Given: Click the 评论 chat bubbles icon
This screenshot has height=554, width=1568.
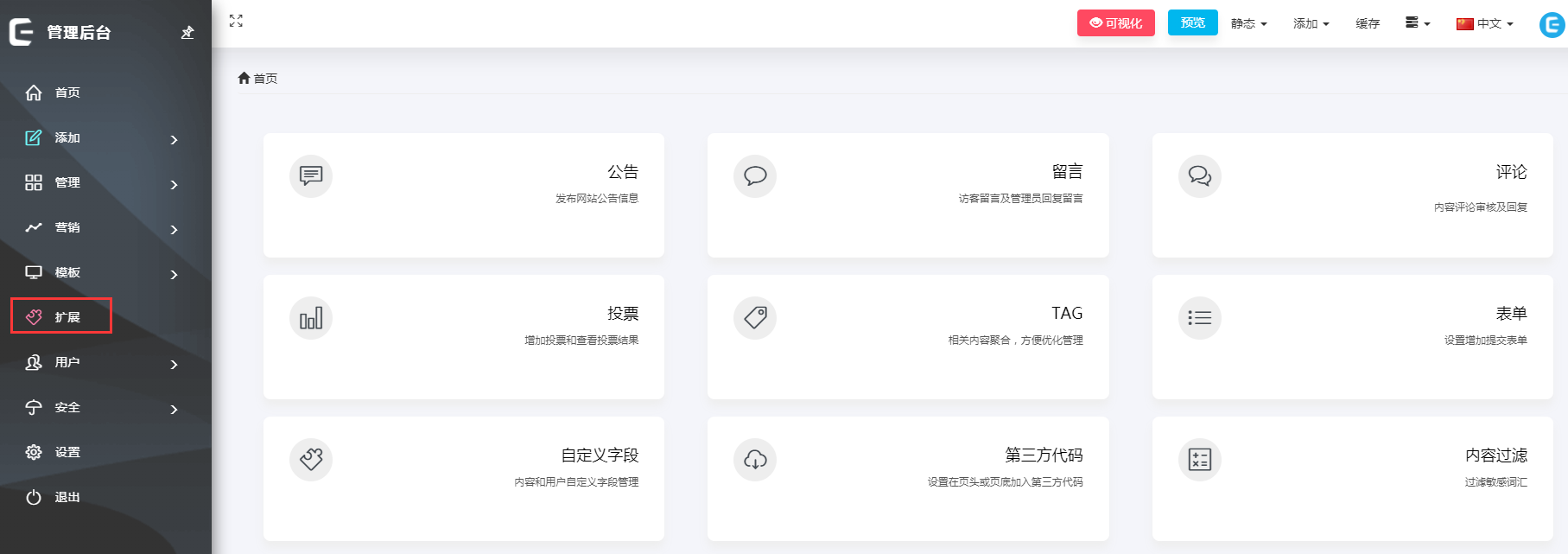Looking at the screenshot, I should click(x=1200, y=176).
